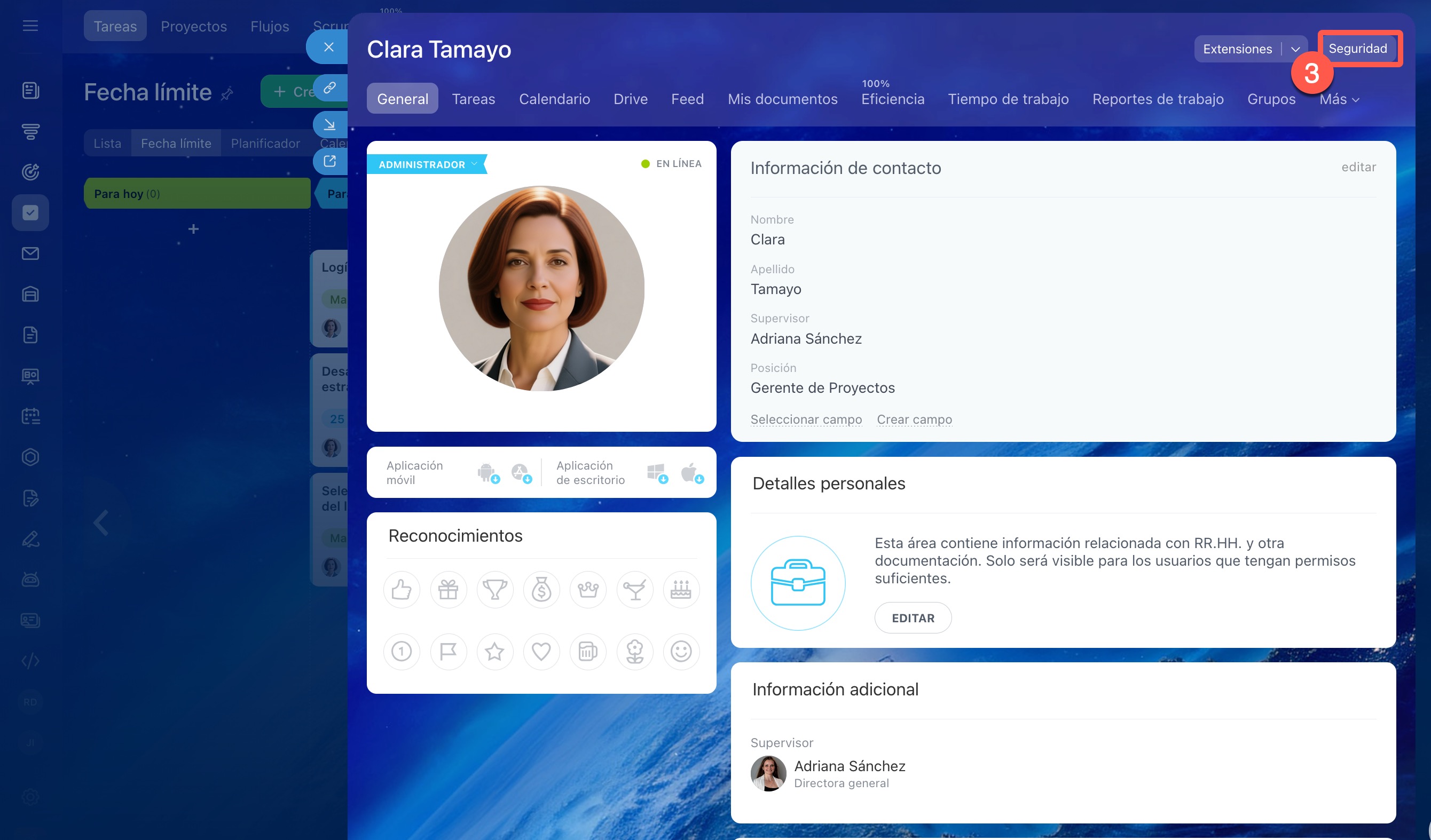Expand the Más tab menu

point(1339,99)
